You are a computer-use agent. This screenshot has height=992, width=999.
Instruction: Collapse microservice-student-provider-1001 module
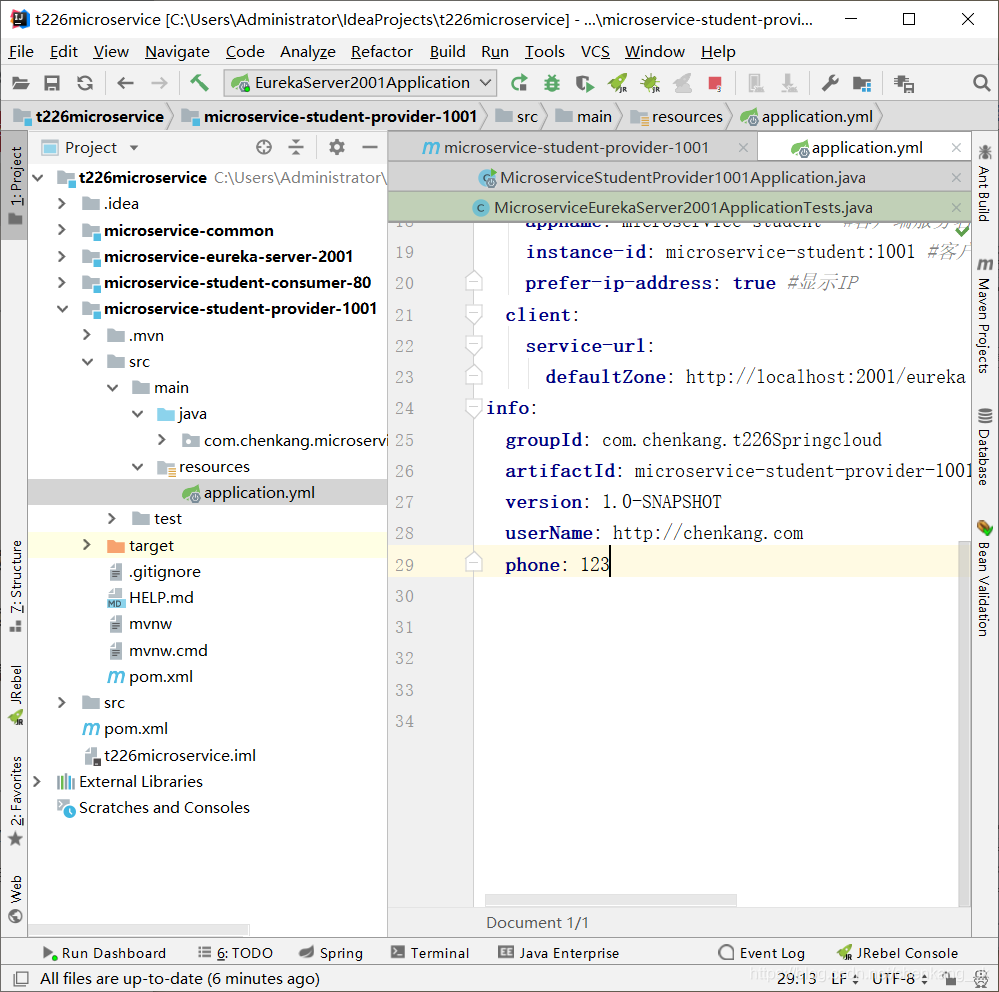pyautogui.click(x=62, y=309)
